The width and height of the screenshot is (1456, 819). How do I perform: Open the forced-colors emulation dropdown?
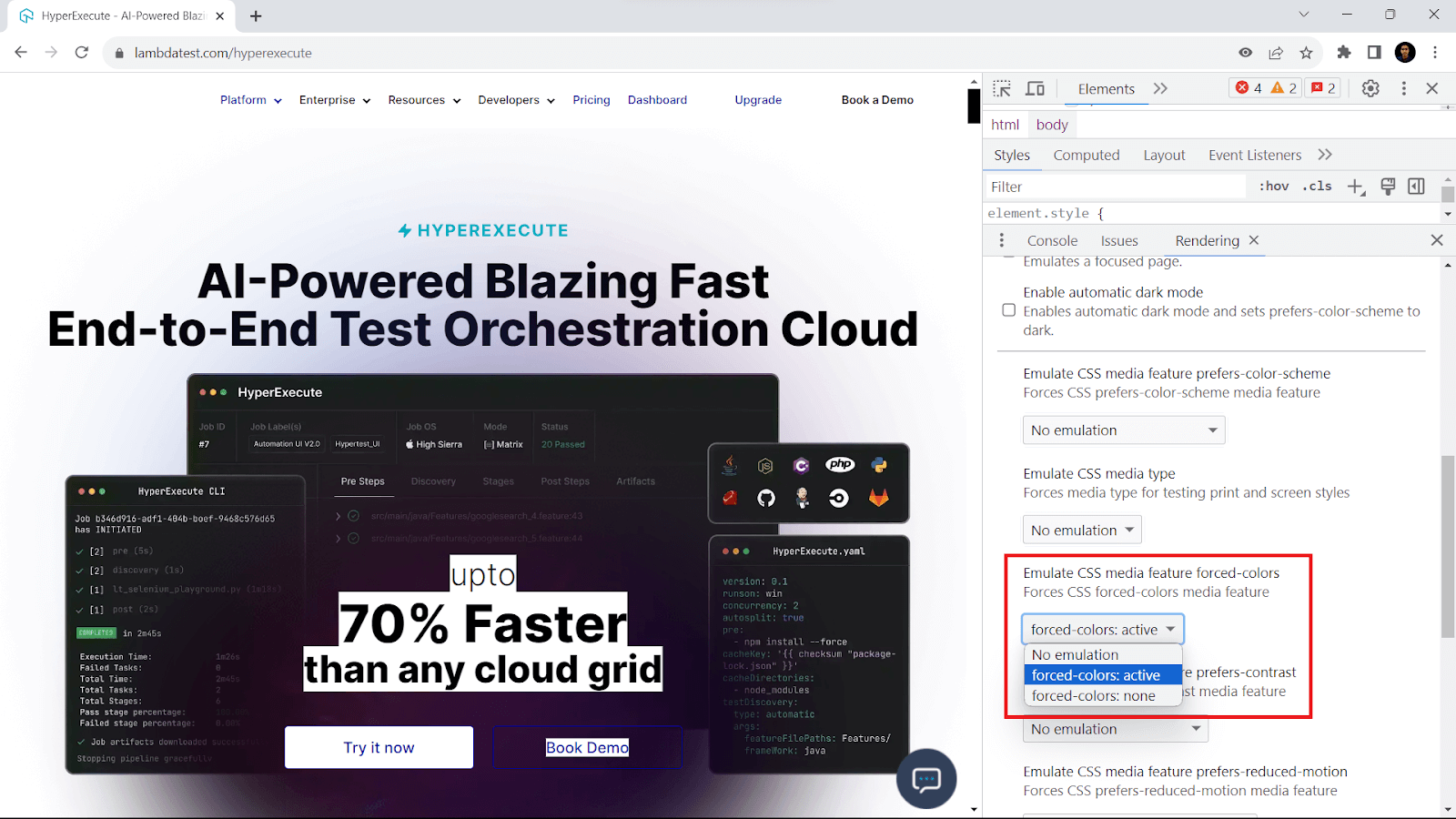tap(1104, 630)
